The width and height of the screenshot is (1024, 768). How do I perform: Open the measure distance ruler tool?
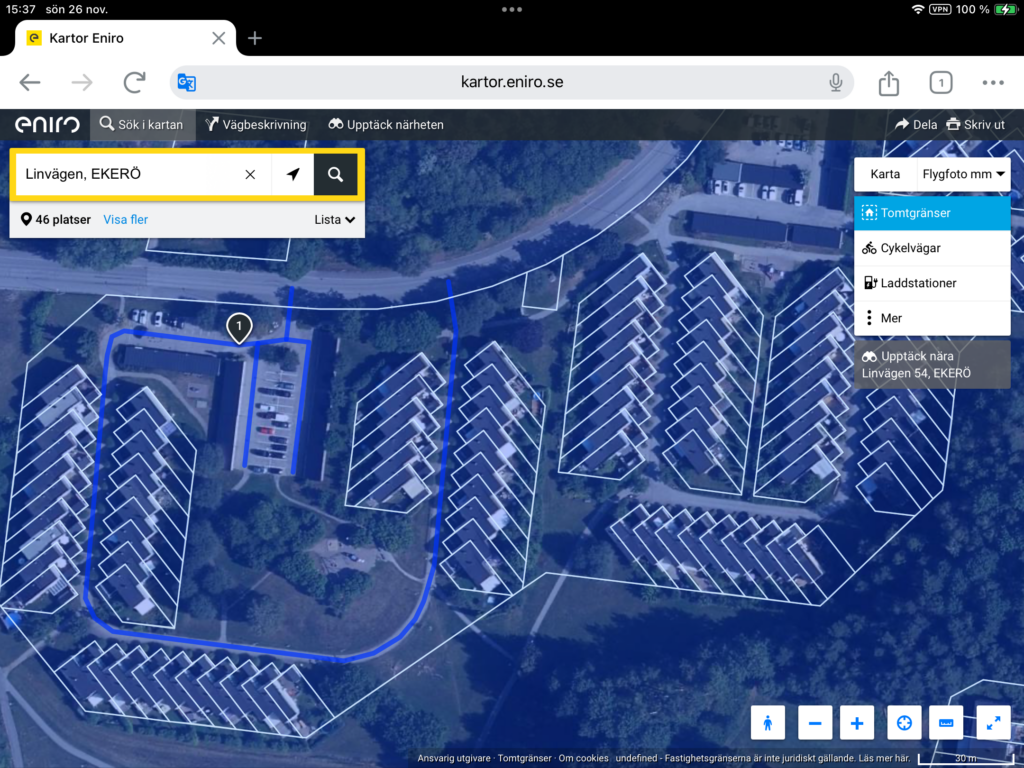click(x=946, y=723)
